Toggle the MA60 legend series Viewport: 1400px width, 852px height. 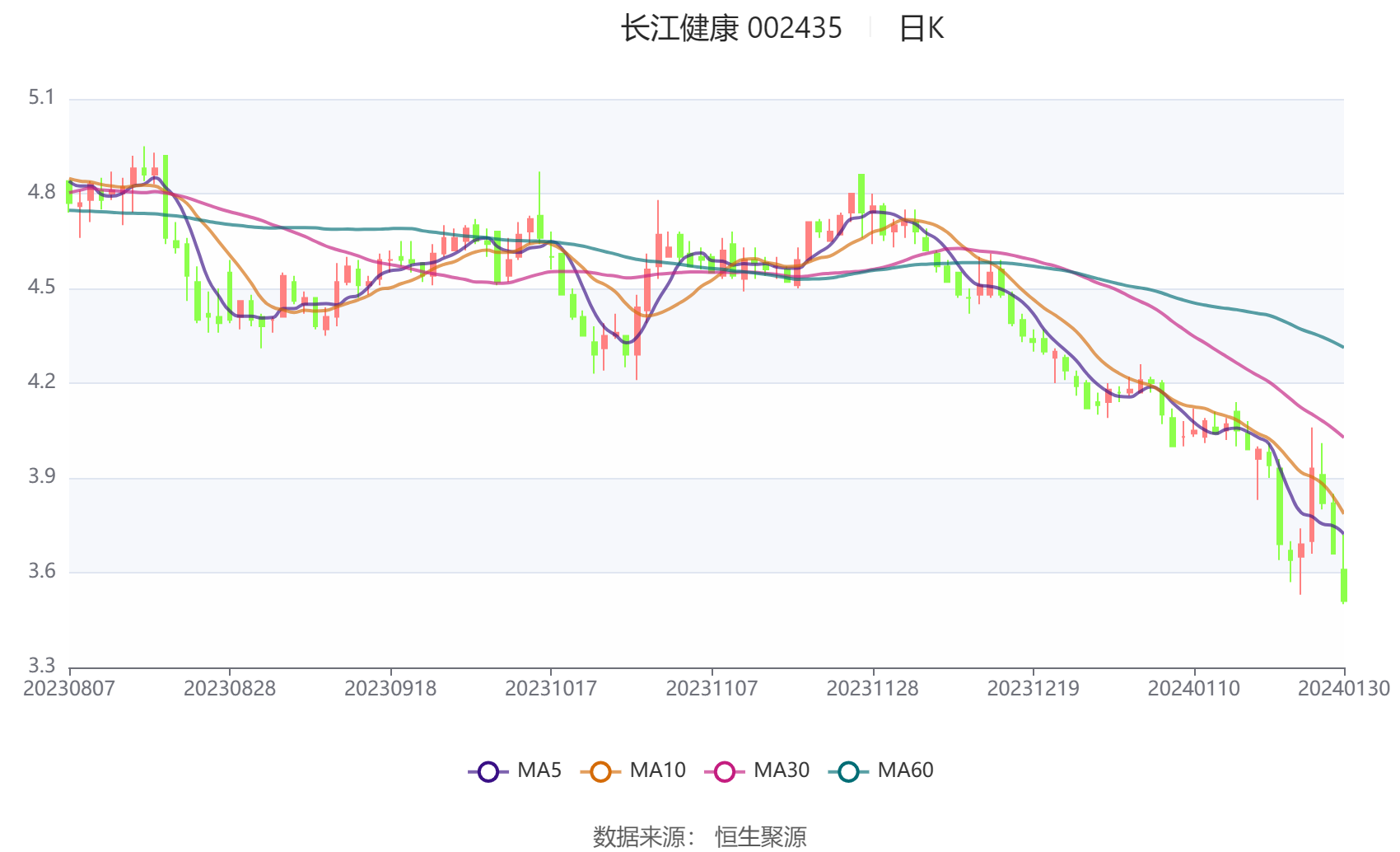pyautogui.click(x=881, y=770)
